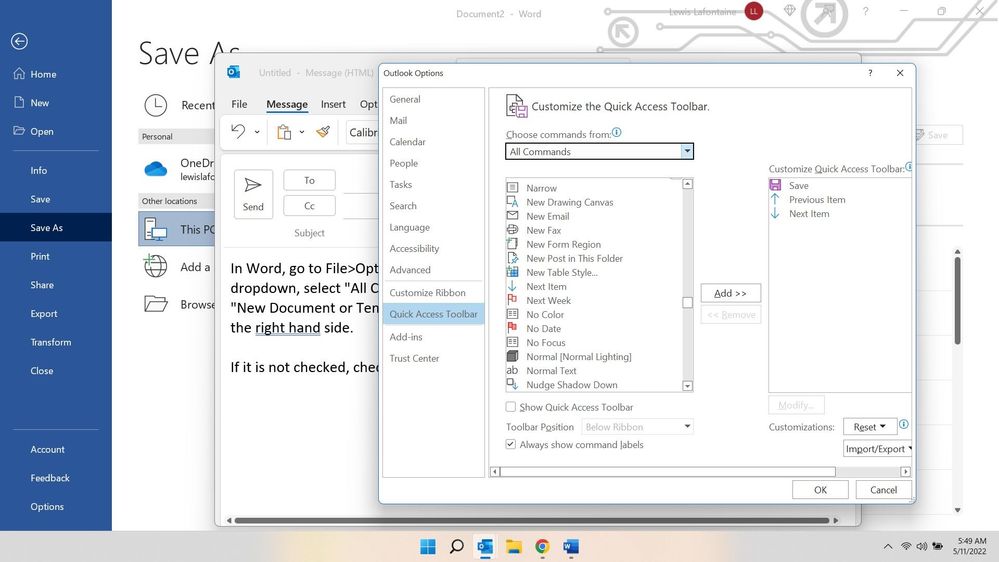Click commands list scroll down arrow
999x562 pixels.
coord(687,385)
